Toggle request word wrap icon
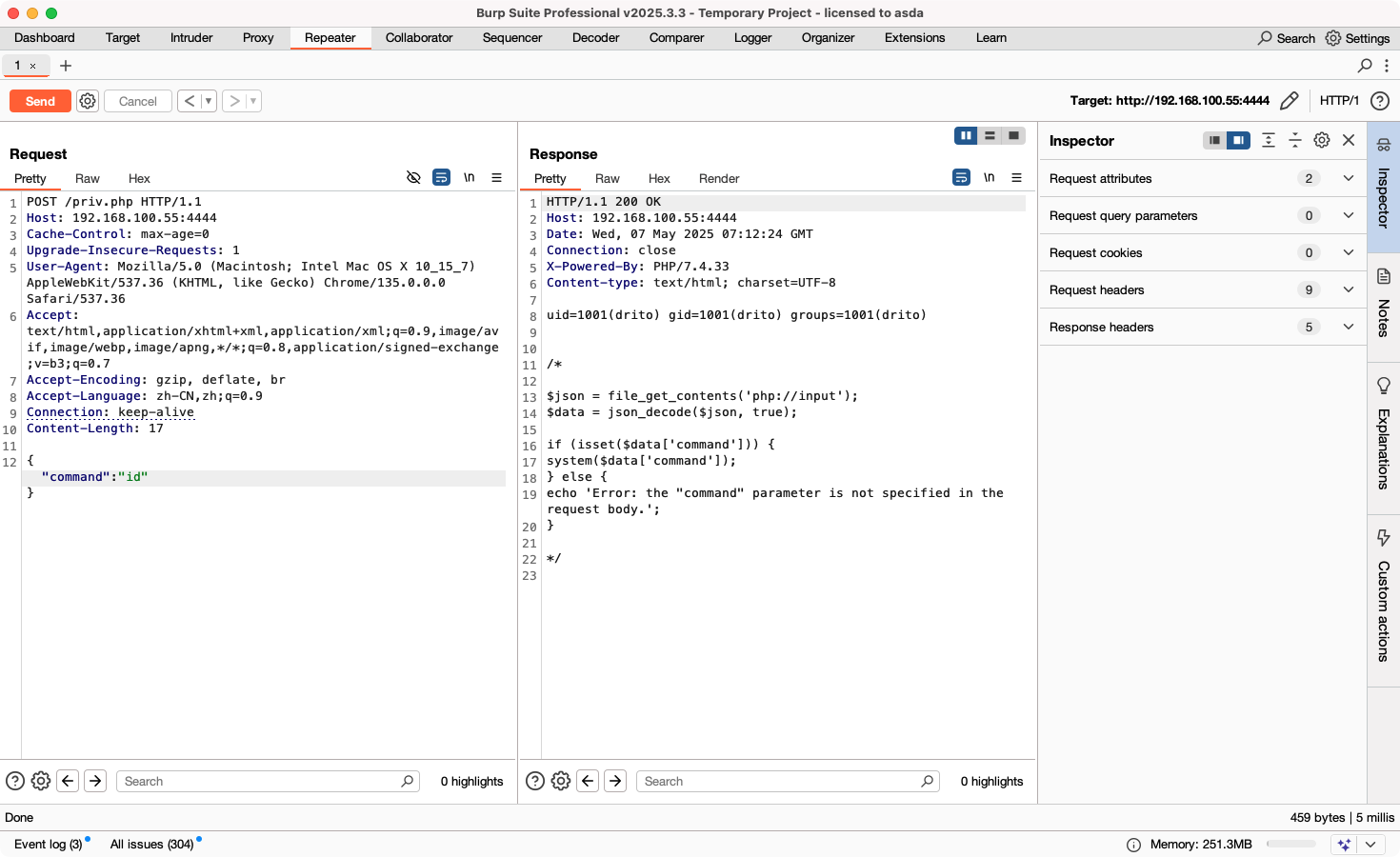1400x857 pixels. pos(441,177)
